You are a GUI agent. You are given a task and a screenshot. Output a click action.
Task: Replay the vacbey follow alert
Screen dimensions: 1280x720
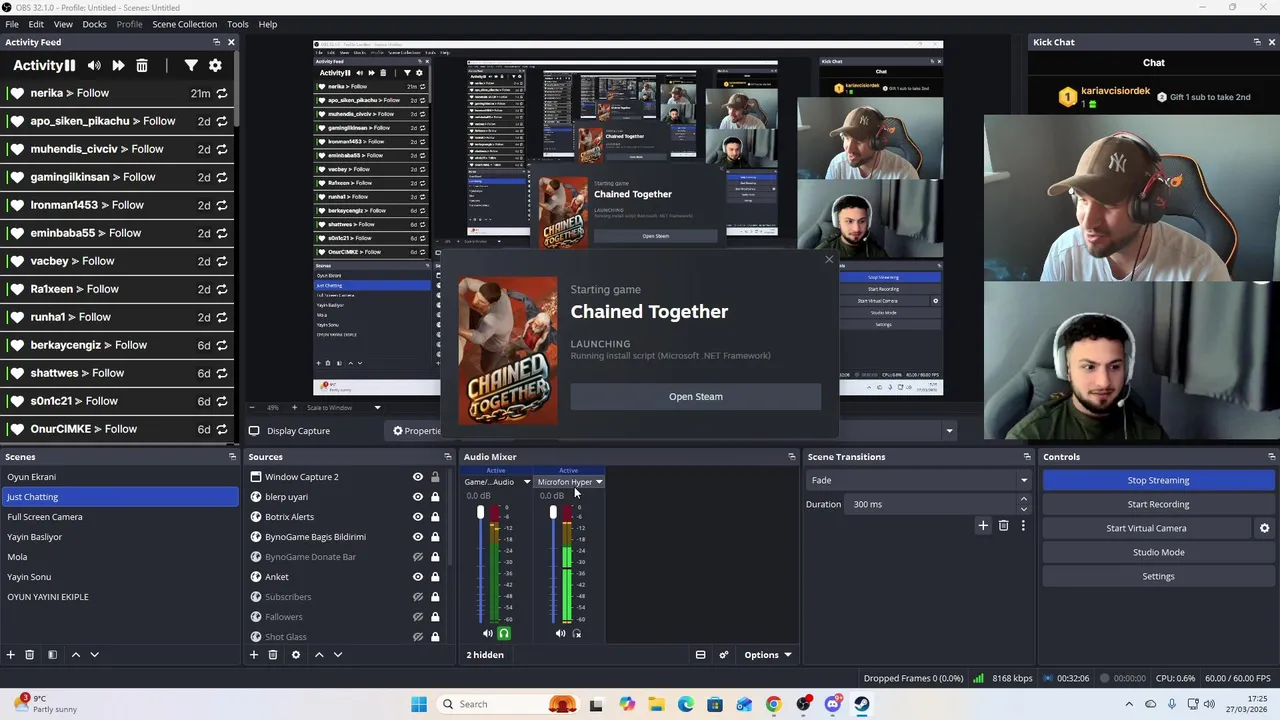pos(222,261)
